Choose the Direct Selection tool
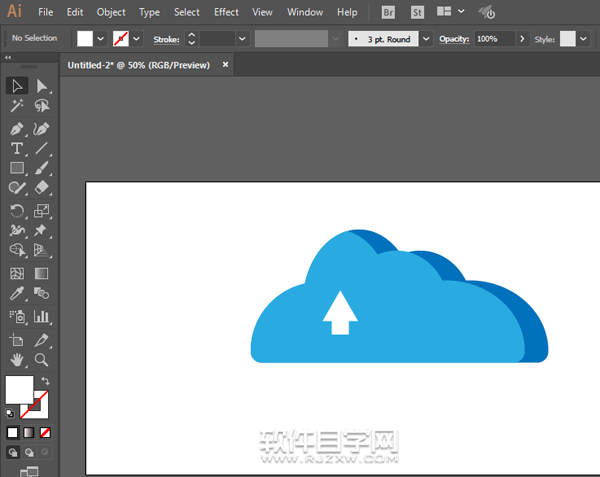This screenshot has height=477, width=600. coord(42,86)
